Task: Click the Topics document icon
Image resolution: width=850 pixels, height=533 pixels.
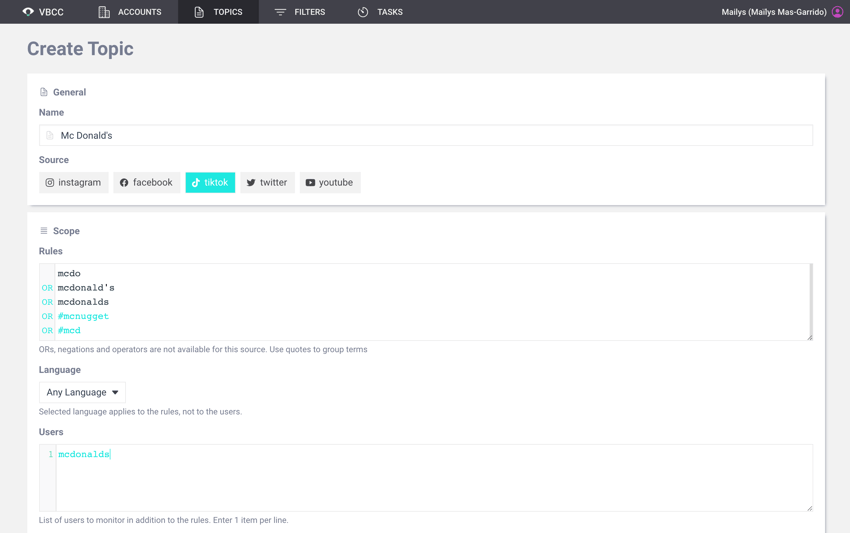Action: point(199,12)
